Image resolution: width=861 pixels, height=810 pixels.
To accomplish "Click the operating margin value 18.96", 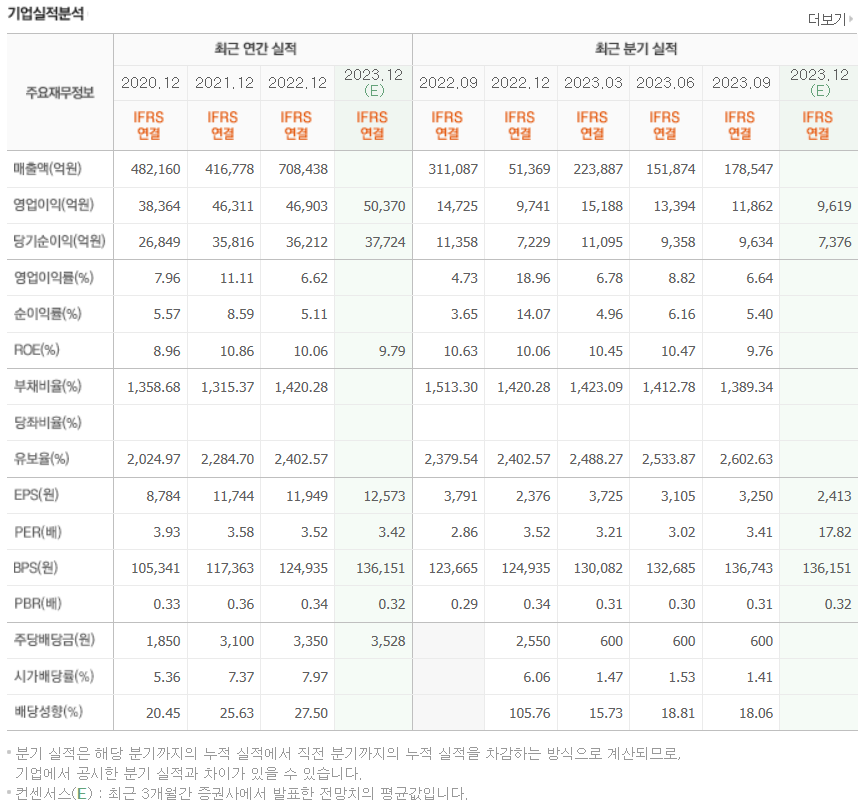I will click(533, 278).
